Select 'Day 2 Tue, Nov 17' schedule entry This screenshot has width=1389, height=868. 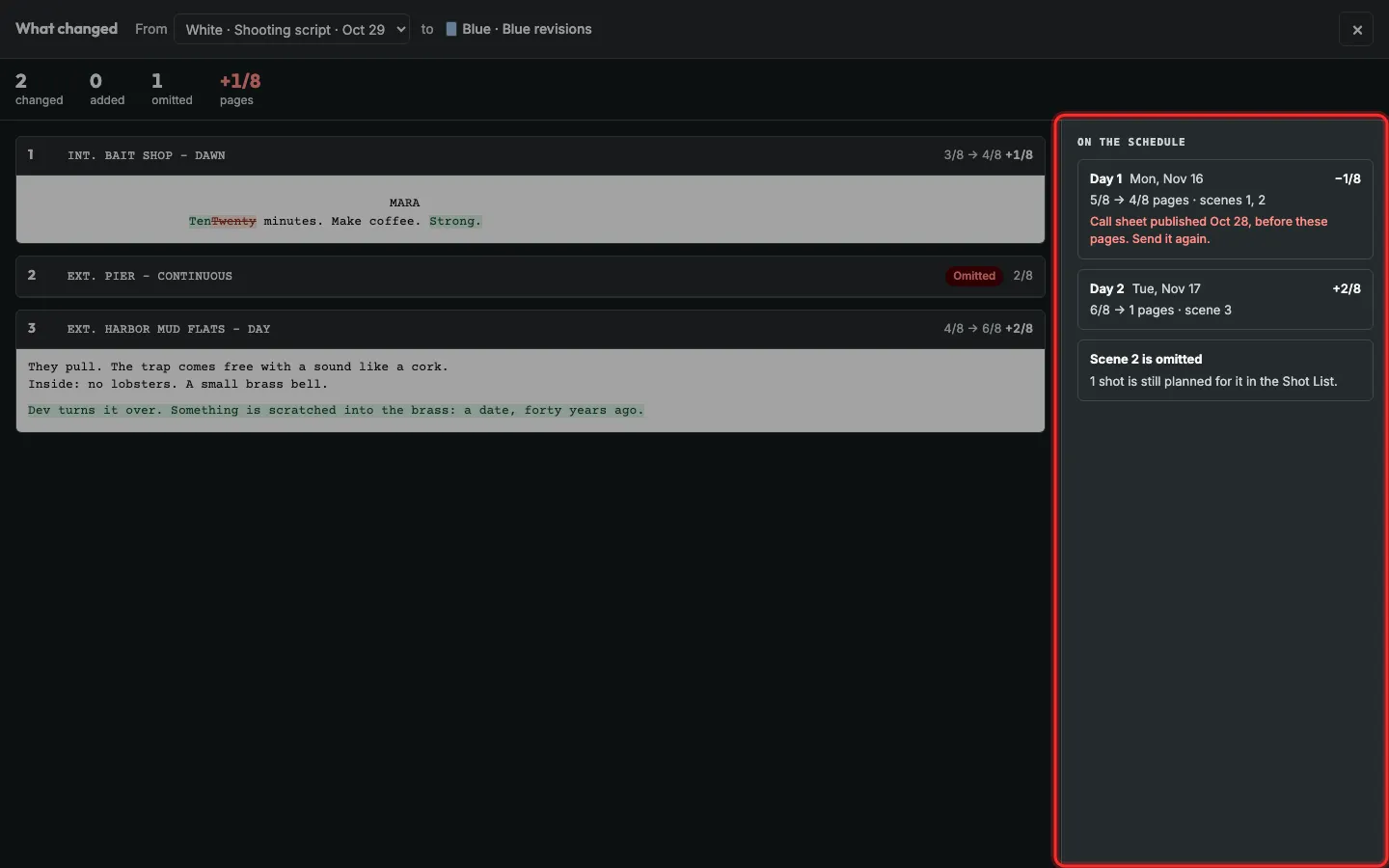tap(1225, 300)
